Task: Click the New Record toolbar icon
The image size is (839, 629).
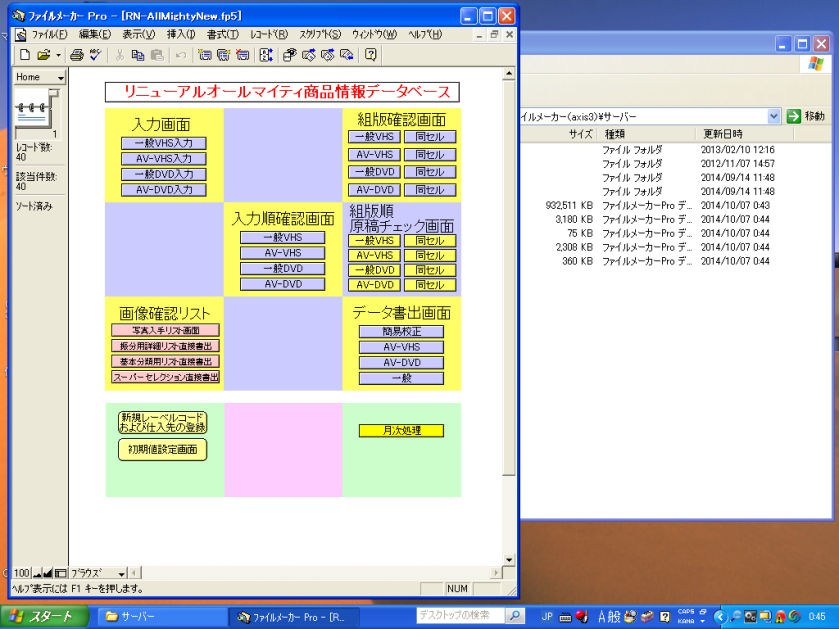Action: click(x=204, y=55)
